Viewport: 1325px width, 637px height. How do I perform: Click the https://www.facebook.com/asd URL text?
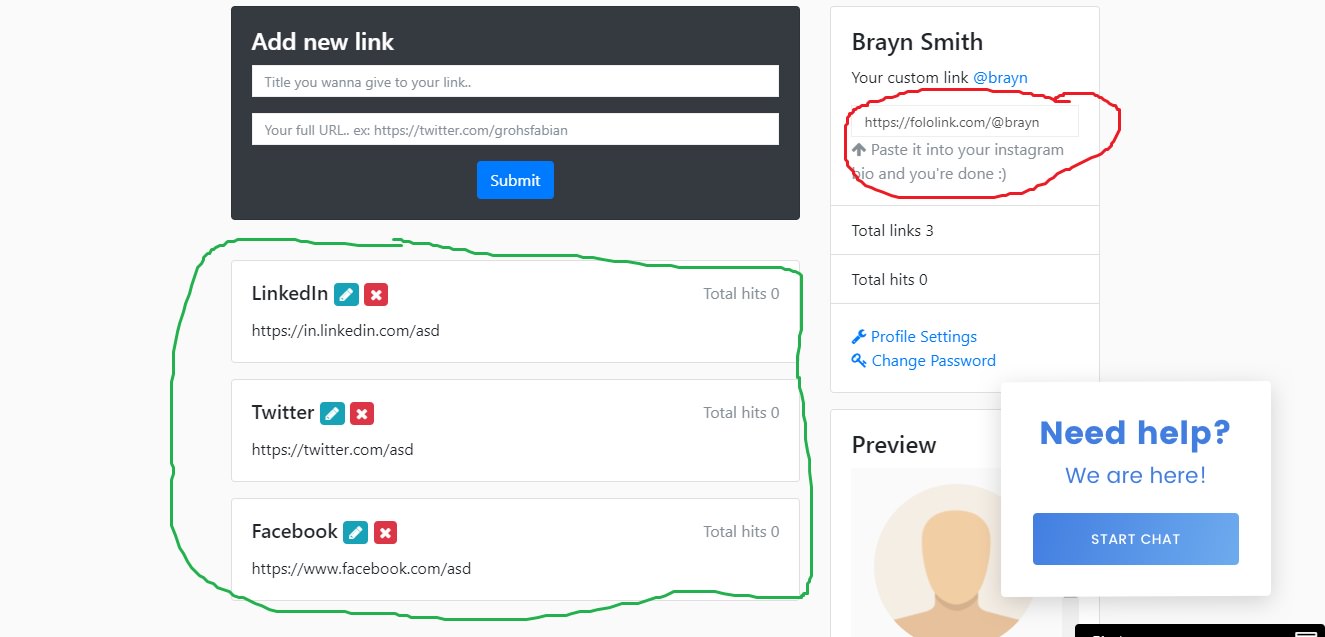tap(362, 569)
